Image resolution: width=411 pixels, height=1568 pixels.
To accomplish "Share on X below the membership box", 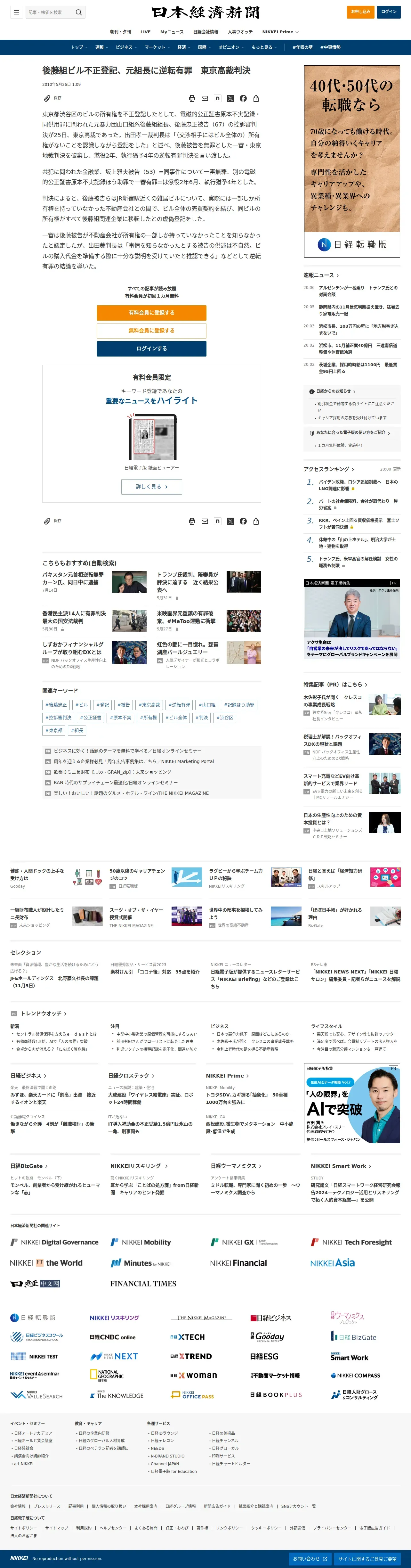I will tap(230, 521).
